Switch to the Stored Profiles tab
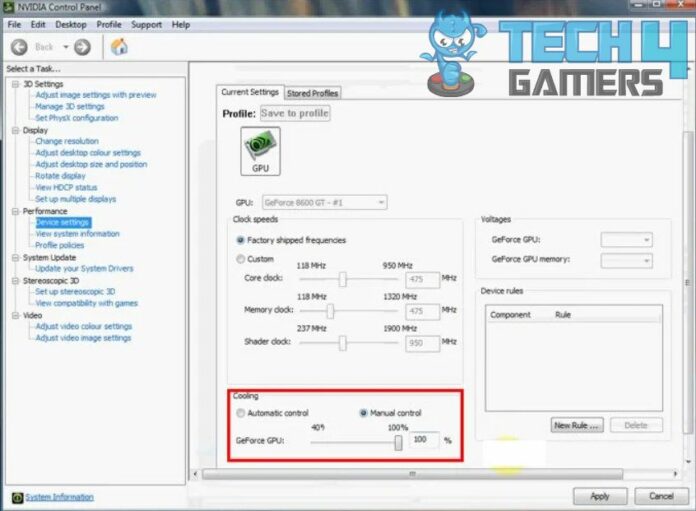The width and height of the screenshot is (696, 511). [312, 93]
